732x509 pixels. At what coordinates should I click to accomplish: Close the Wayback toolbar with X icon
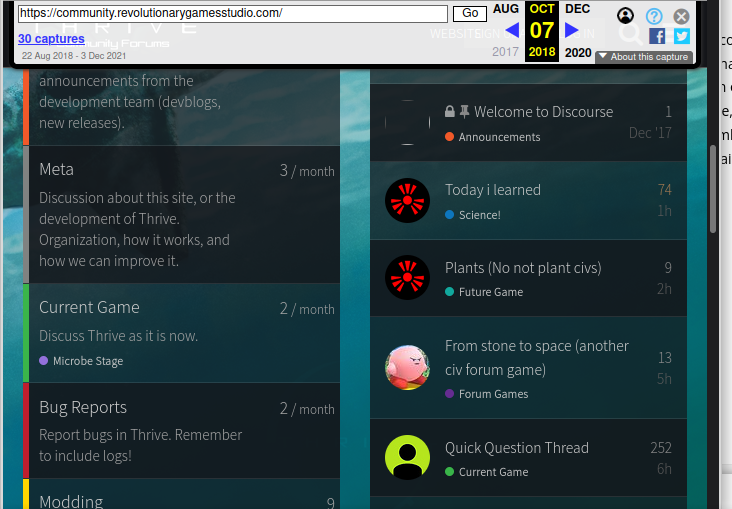point(681,17)
